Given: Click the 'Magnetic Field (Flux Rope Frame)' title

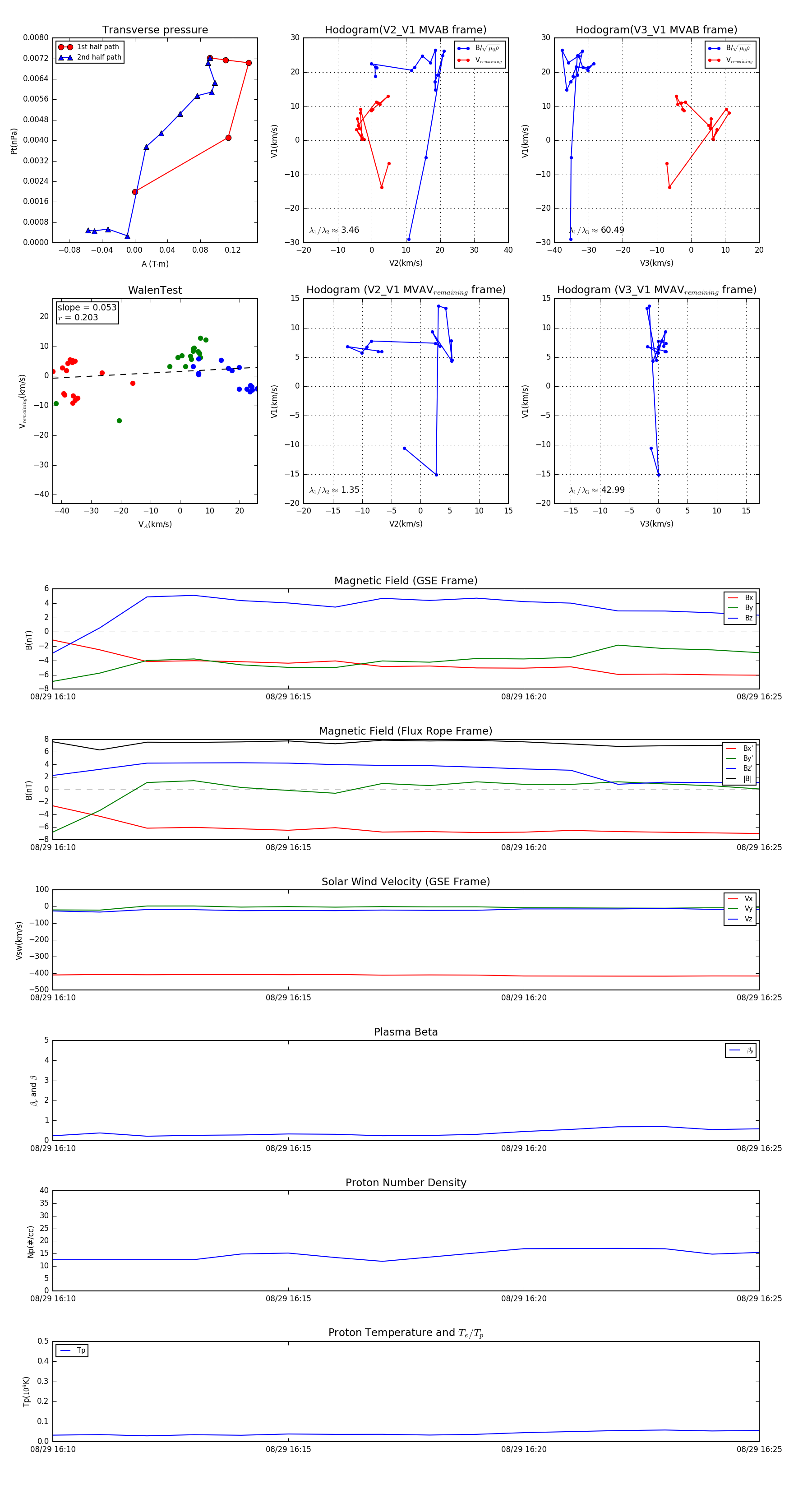Looking at the screenshot, I should [x=406, y=731].
